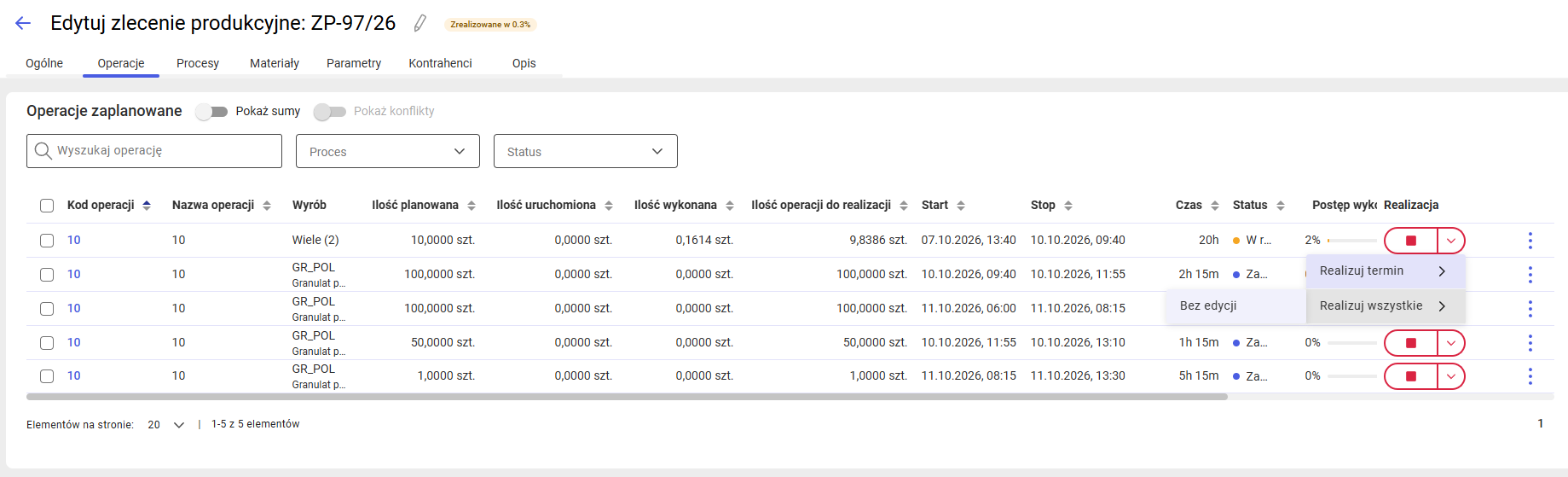Check the checkbox for row starting 10.10.2026, 09:40
This screenshot has width=1568, height=477.
coord(47,275)
